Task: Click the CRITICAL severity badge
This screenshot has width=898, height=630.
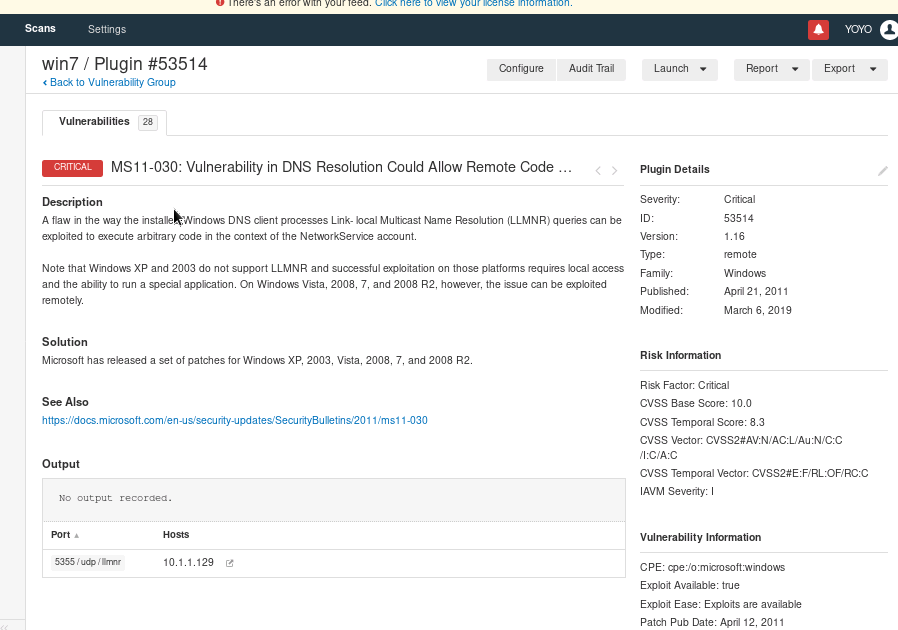Action: pyautogui.click(x=72, y=168)
